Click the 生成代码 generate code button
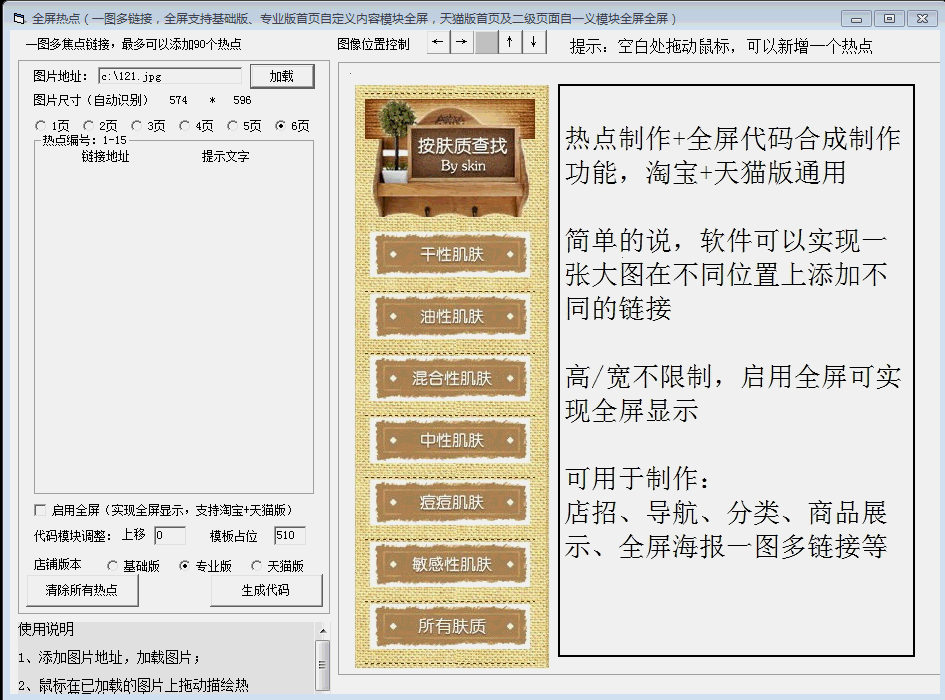The width and height of the screenshot is (945, 700). coord(266,590)
